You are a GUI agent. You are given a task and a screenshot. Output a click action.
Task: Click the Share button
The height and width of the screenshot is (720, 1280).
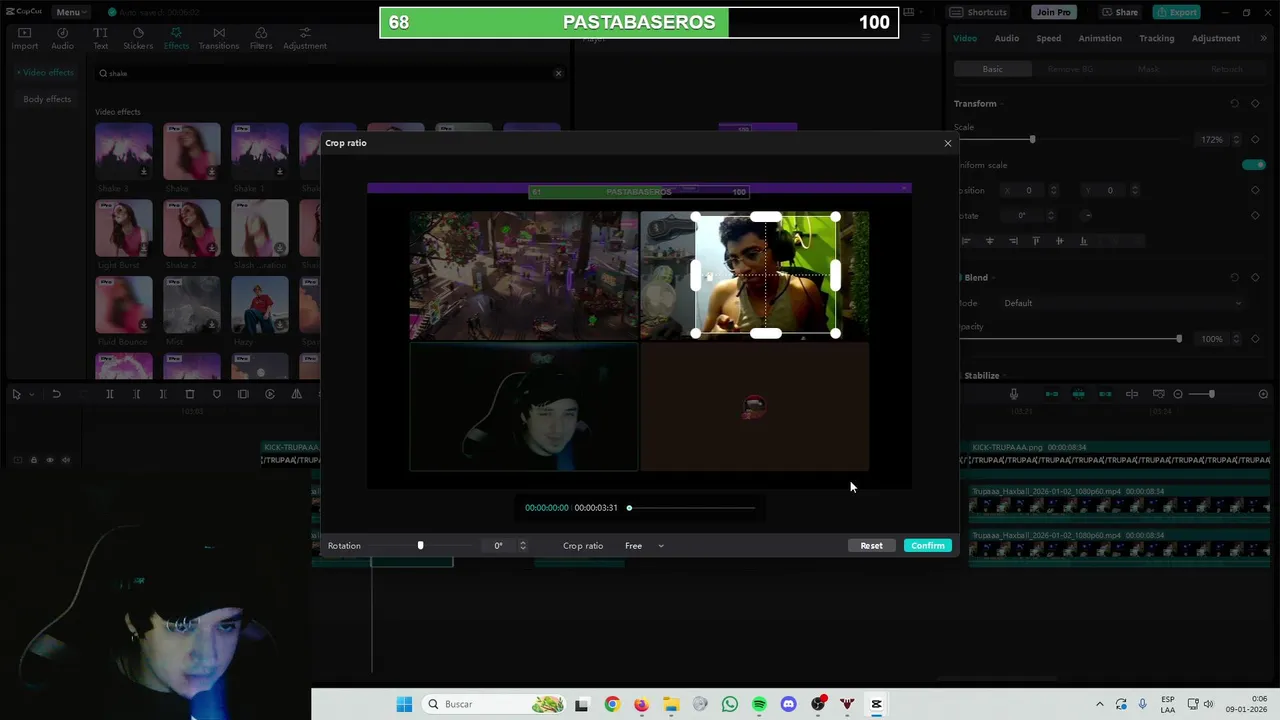pyautogui.click(x=1120, y=12)
